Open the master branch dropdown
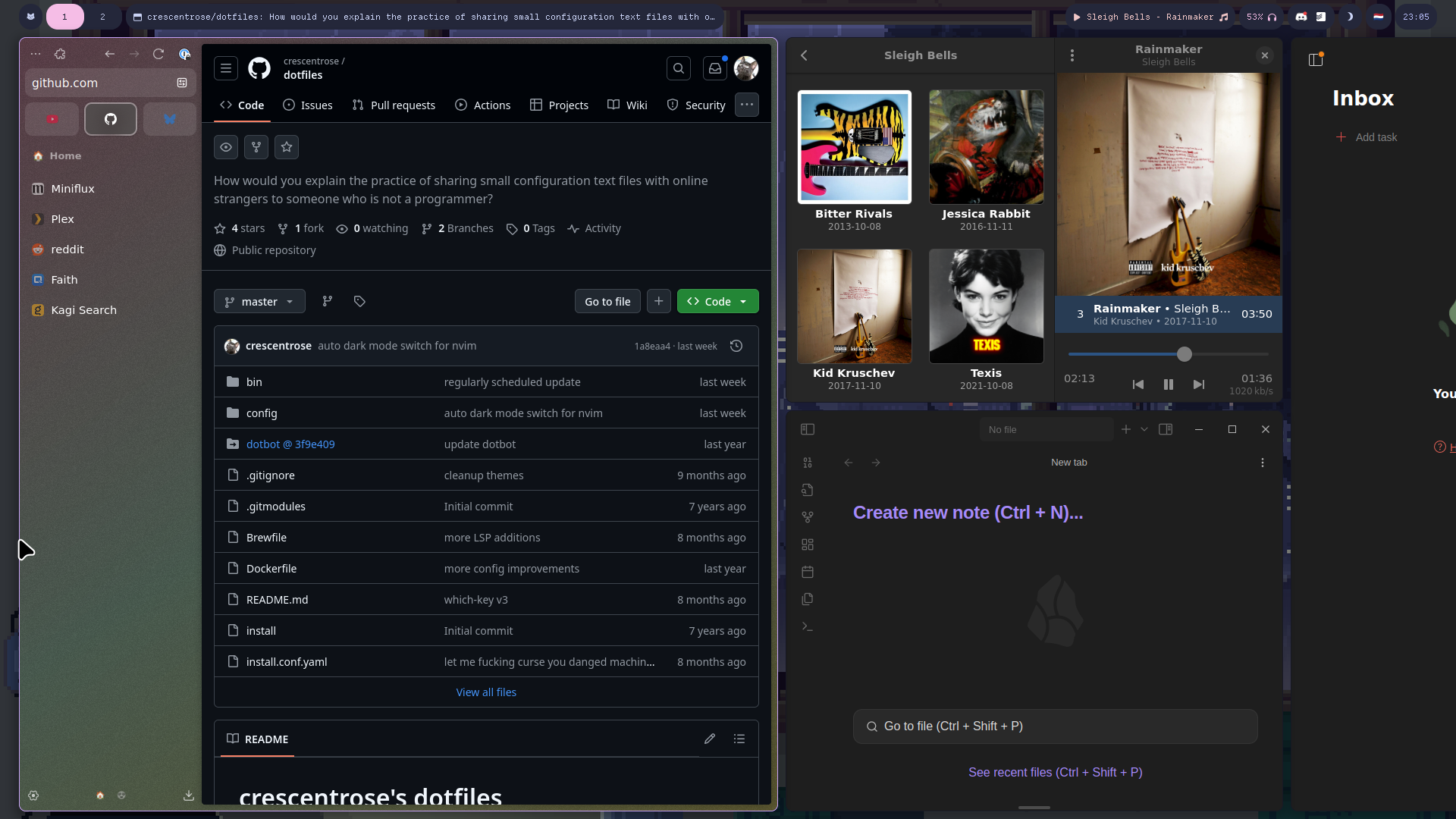Image resolution: width=1456 pixels, height=819 pixels. click(x=259, y=301)
